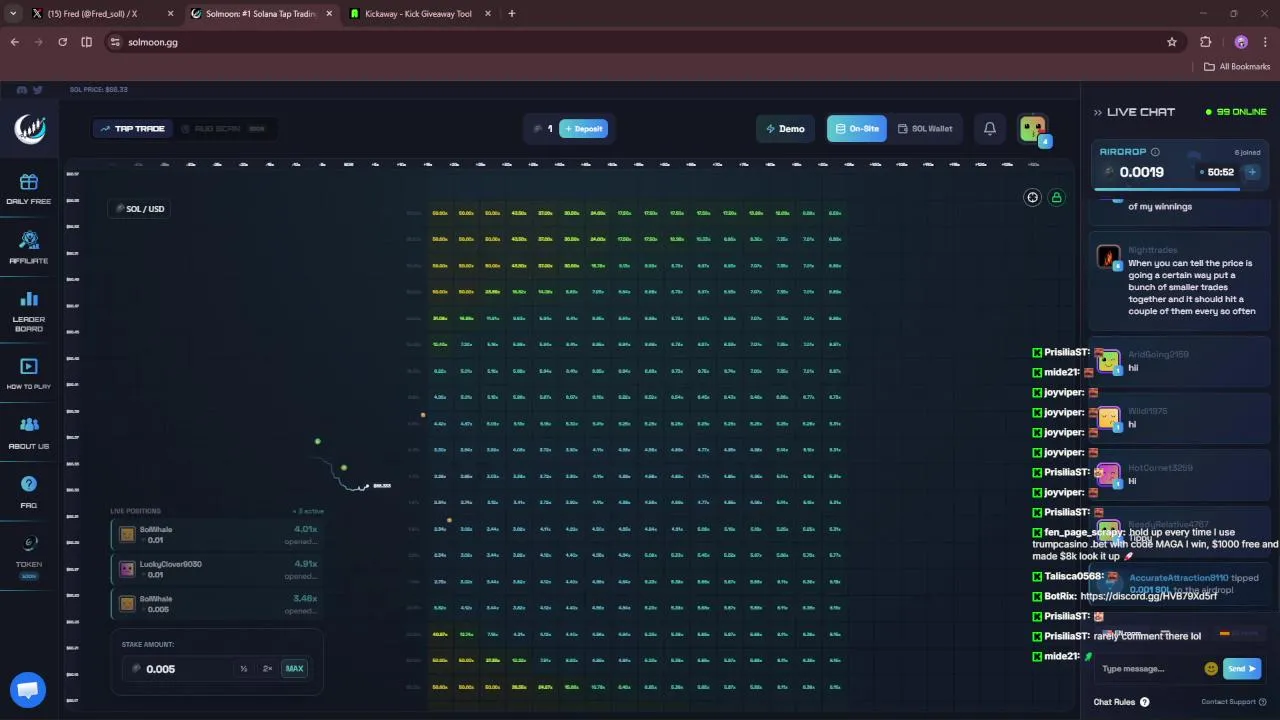Set stake to MAX
Screen dimensions: 1280x720
point(294,668)
